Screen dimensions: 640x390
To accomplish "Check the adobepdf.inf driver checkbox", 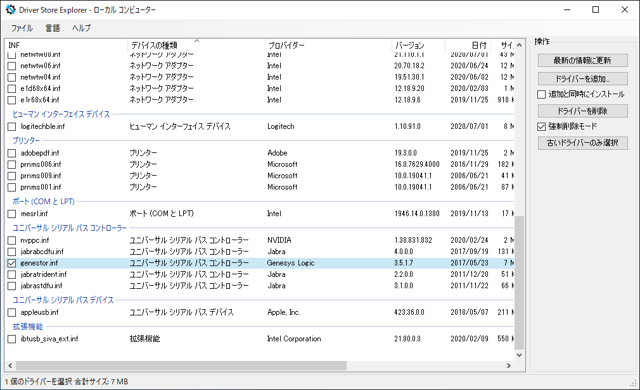I will click(12, 153).
